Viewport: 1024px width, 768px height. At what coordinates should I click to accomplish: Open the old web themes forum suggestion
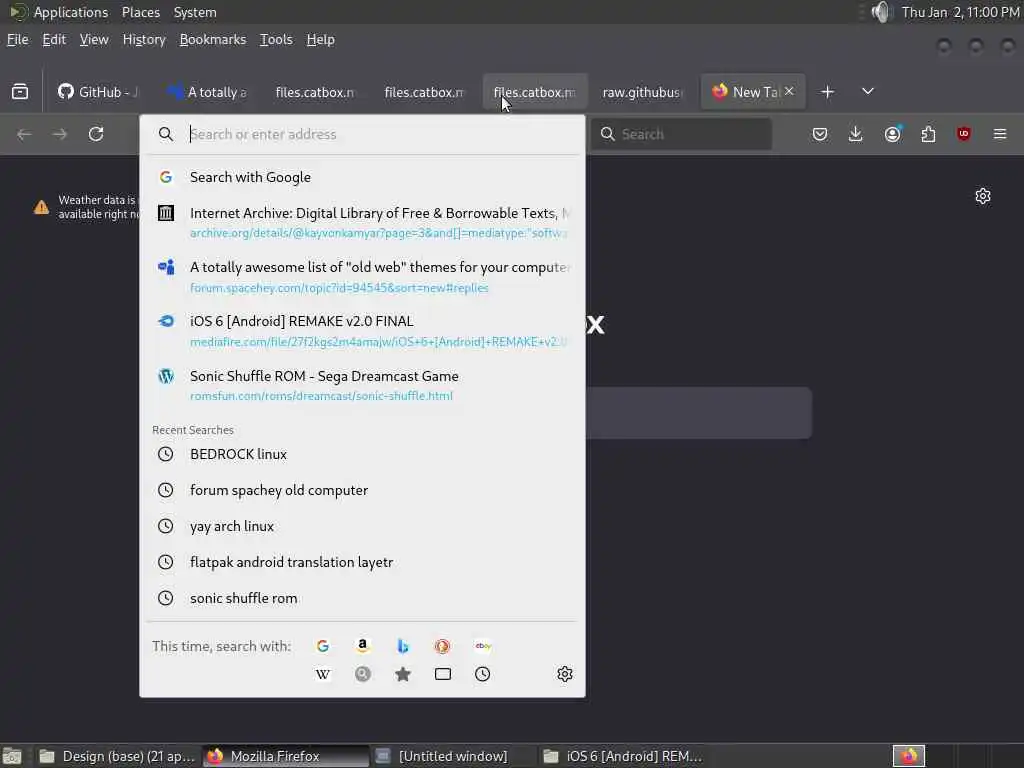point(362,277)
